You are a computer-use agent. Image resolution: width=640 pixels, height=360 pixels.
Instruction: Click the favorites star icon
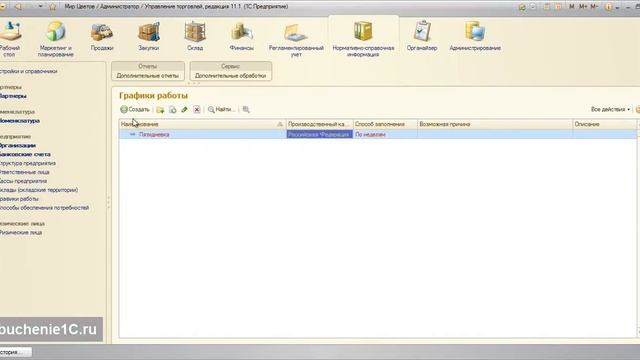52,7
